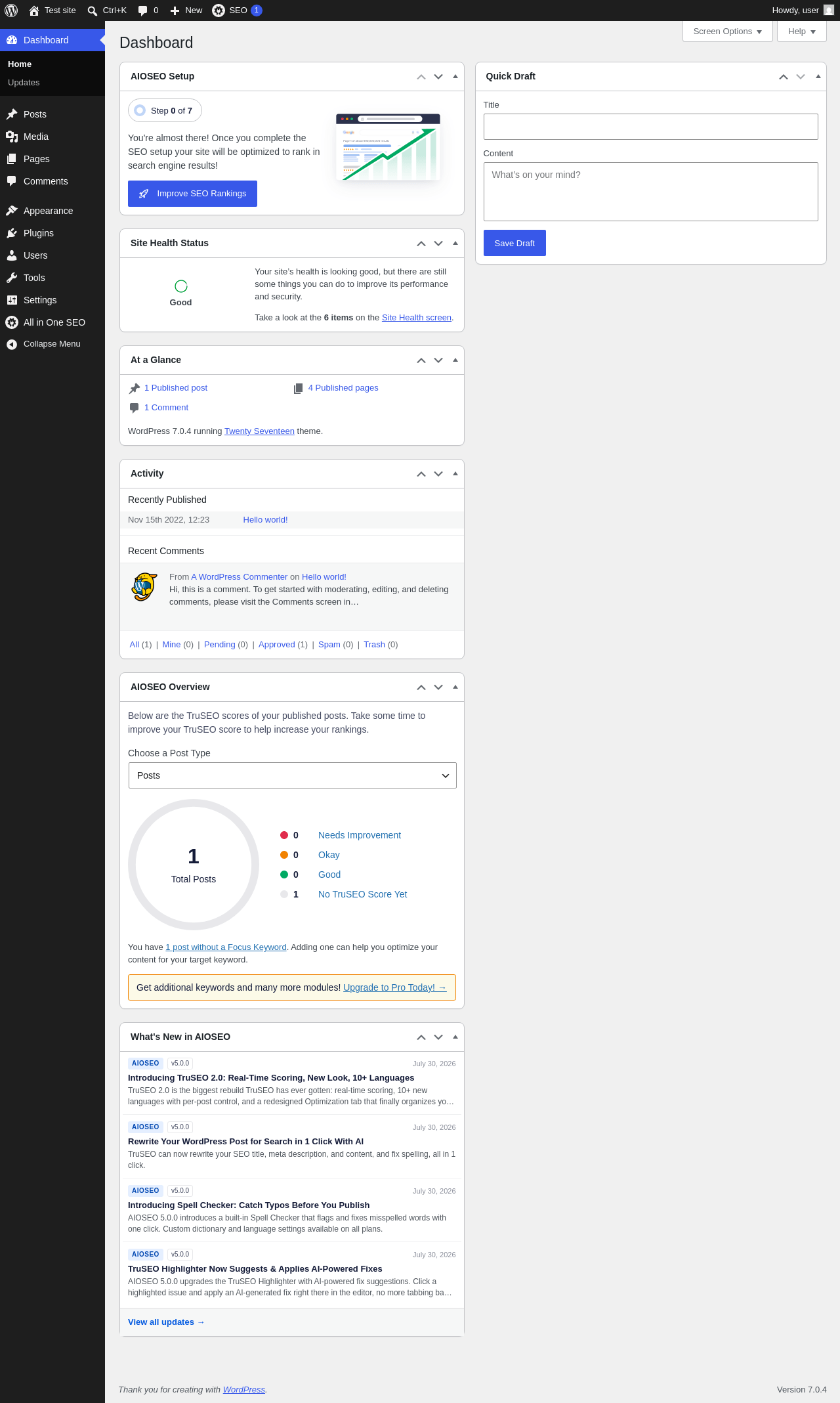Move Activity panel up
Image resolution: width=840 pixels, height=1403 pixels.
coord(421,474)
